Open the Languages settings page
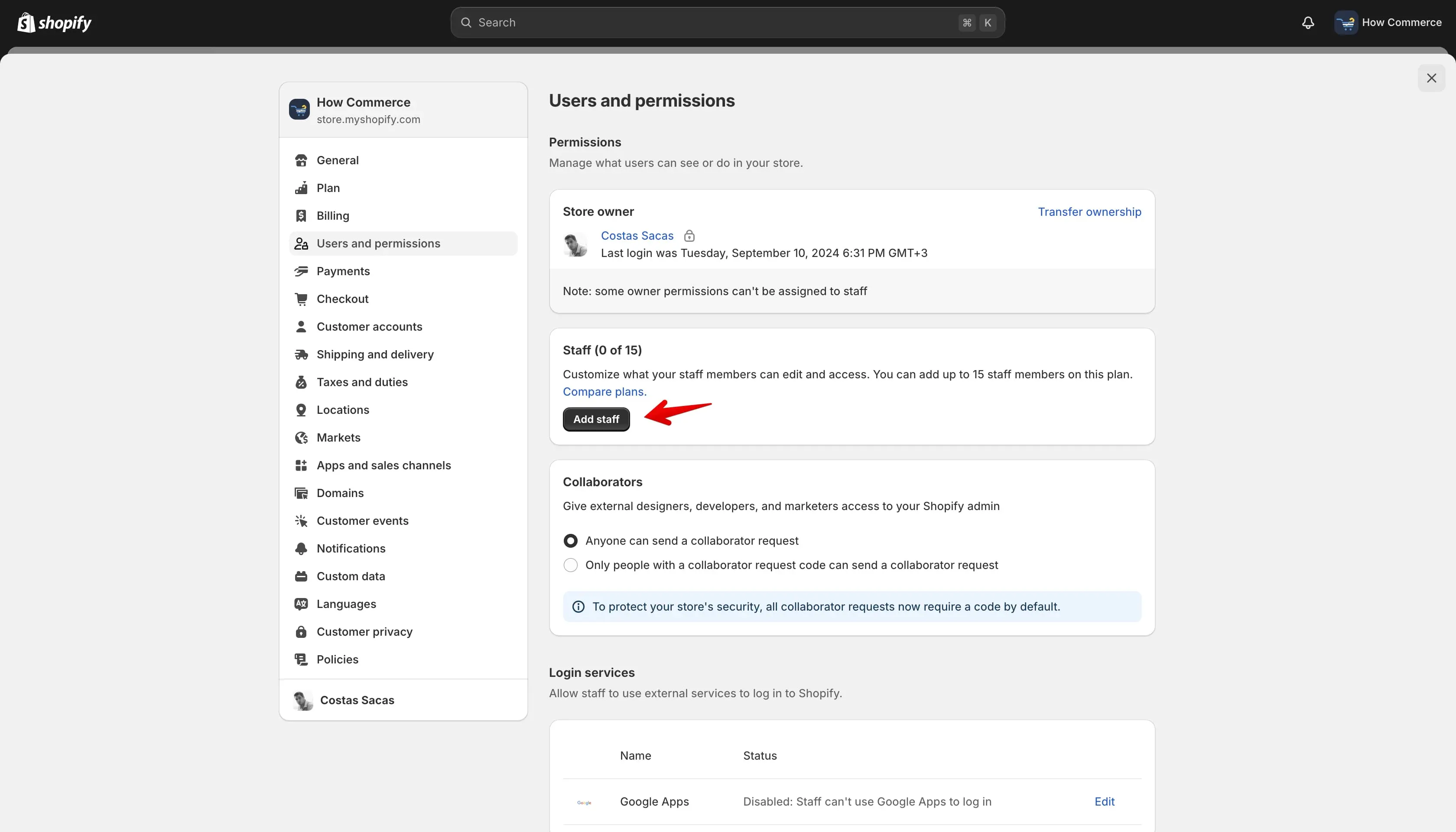1456x832 pixels. click(x=403, y=604)
